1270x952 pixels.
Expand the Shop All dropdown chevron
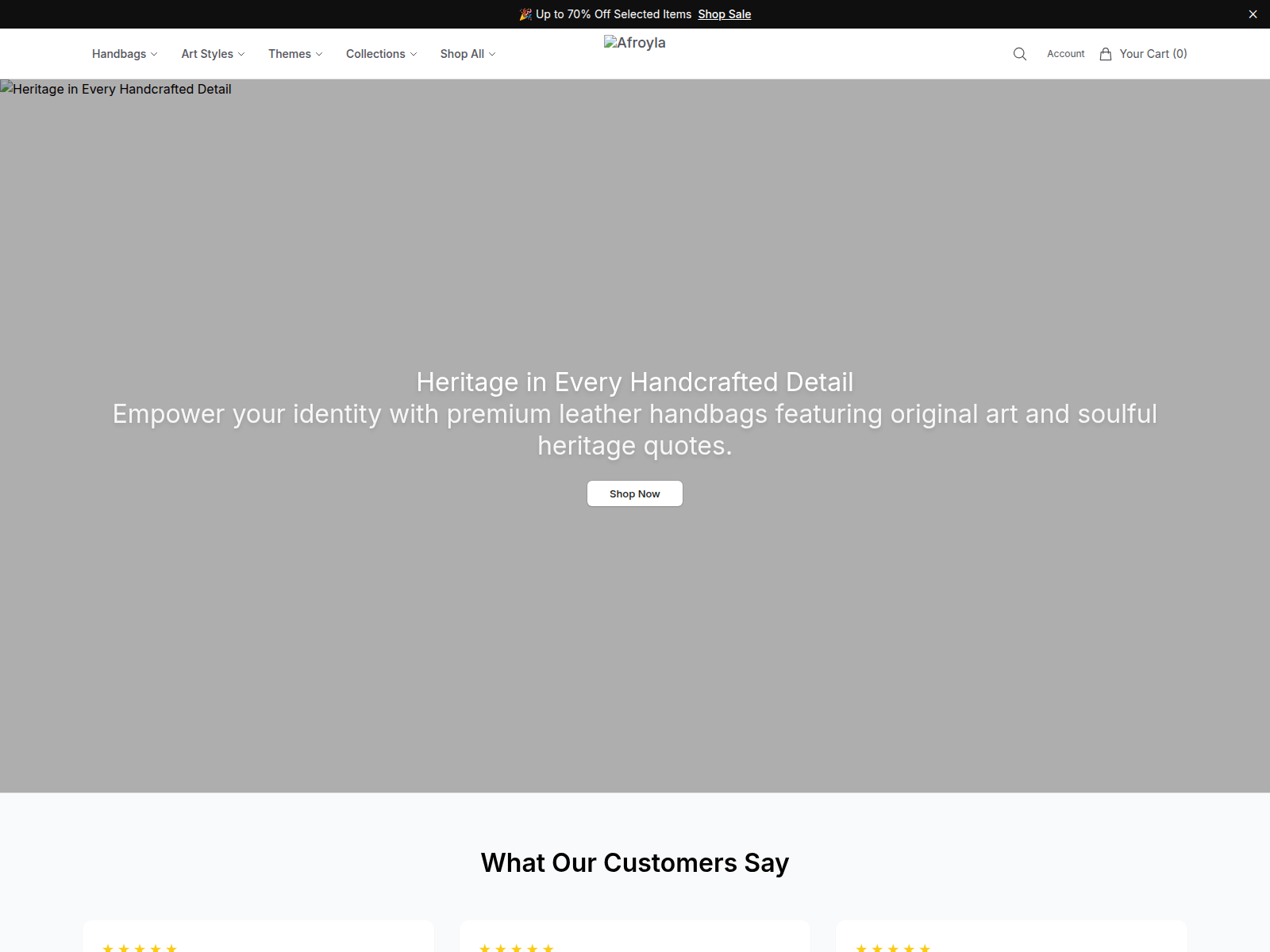pyautogui.click(x=492, y=54)
